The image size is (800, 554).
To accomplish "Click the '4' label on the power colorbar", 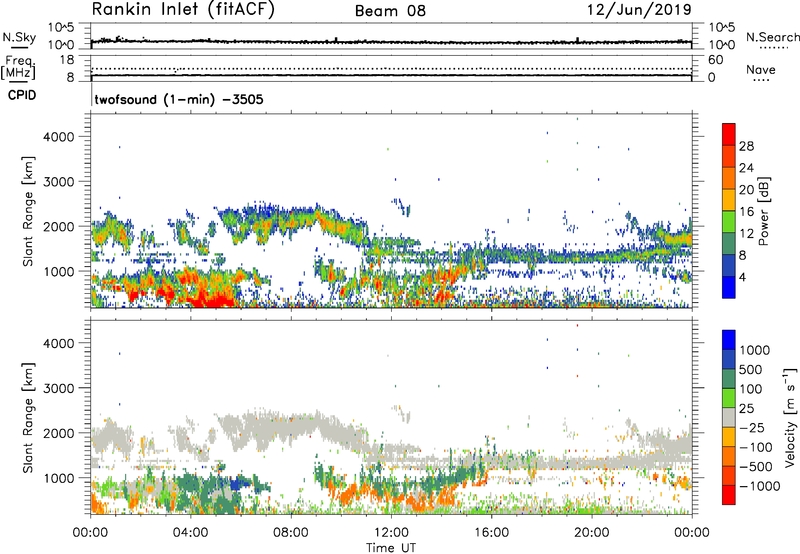I will tap(742, 277).
